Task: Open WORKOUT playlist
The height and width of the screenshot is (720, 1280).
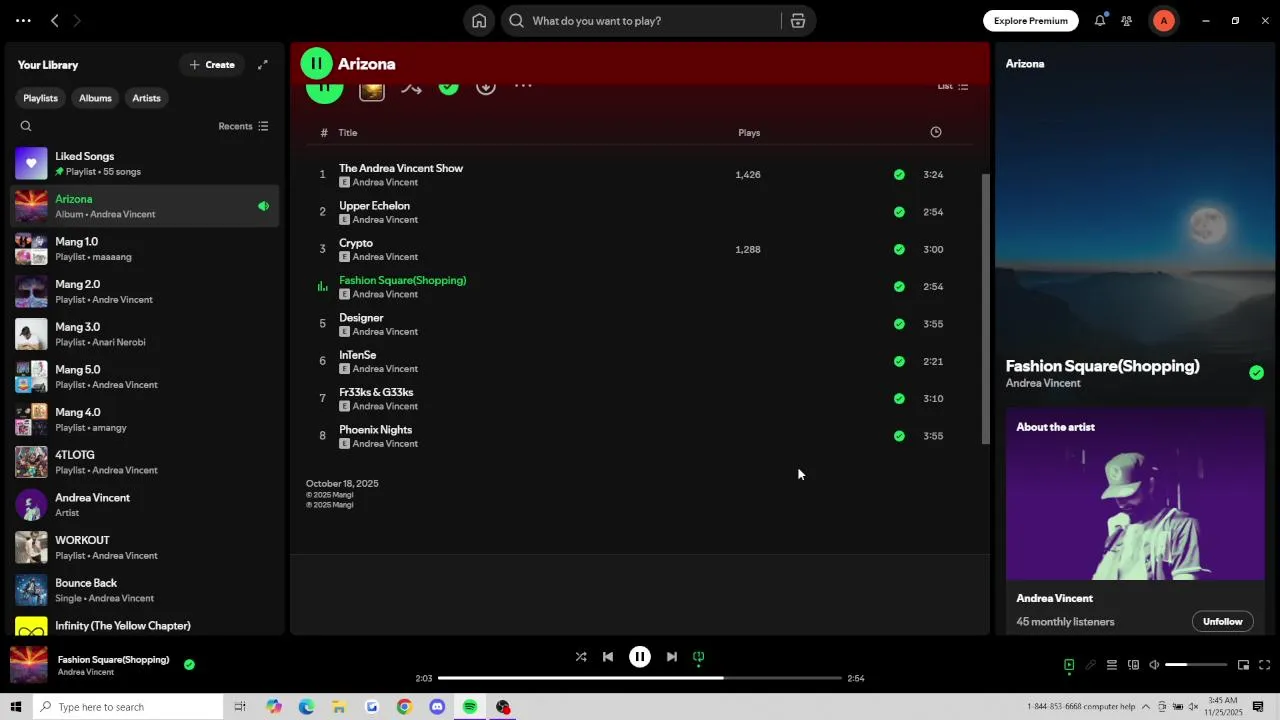Action: (x=146, y=548)
